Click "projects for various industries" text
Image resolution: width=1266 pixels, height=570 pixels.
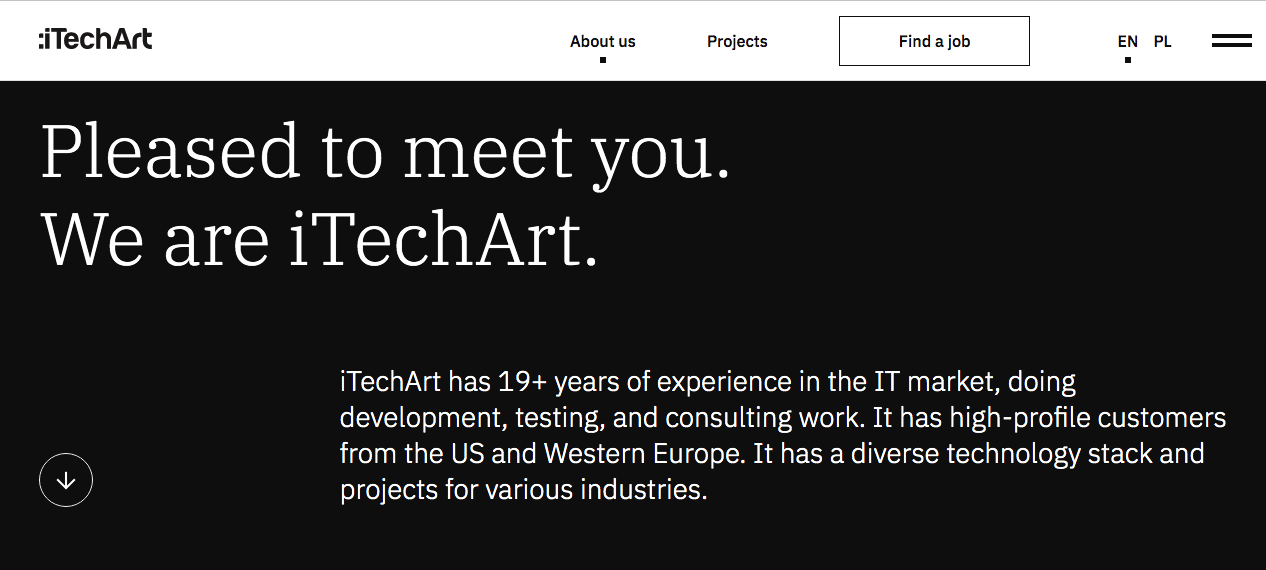(523, 490)
